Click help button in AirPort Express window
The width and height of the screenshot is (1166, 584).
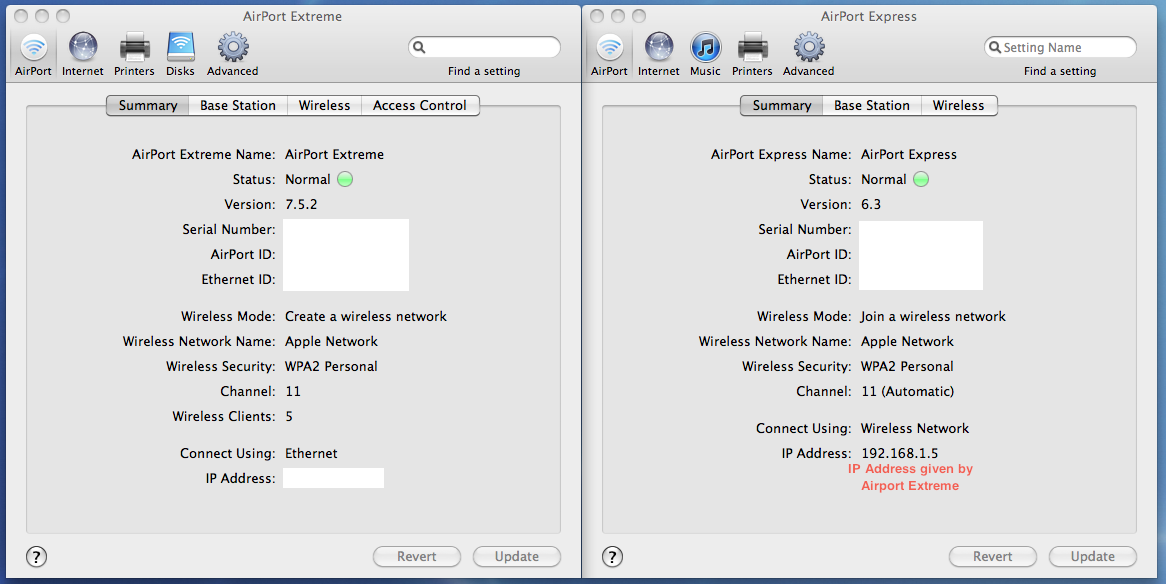point(612,556)
